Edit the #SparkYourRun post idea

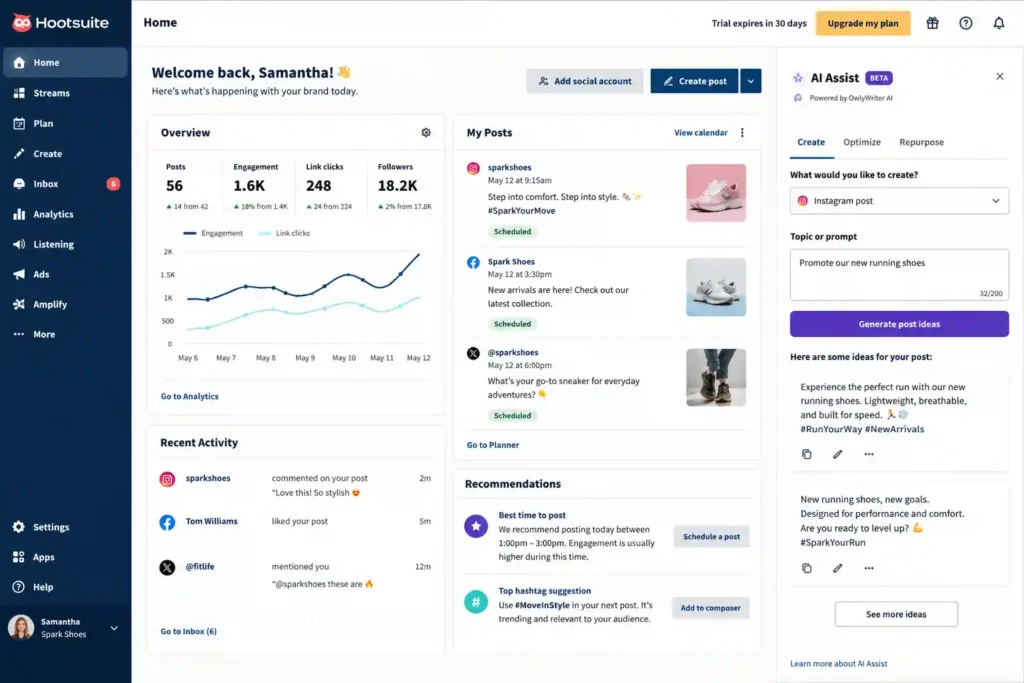(x=838, y=568)
